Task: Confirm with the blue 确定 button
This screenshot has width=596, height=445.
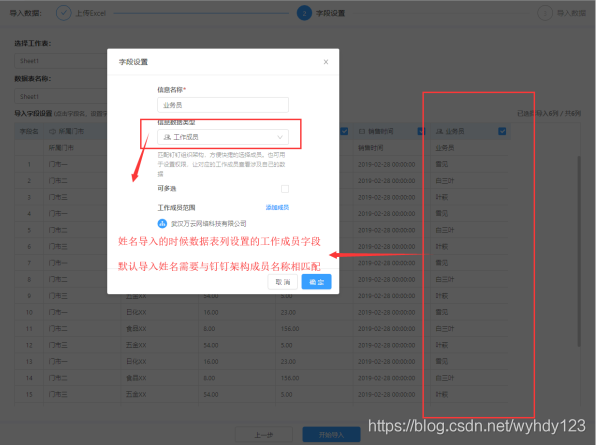Action: pos(317,282)
